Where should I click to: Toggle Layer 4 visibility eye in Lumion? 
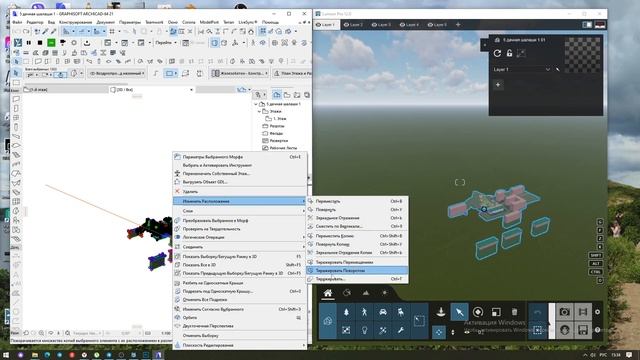coord(402,25)
